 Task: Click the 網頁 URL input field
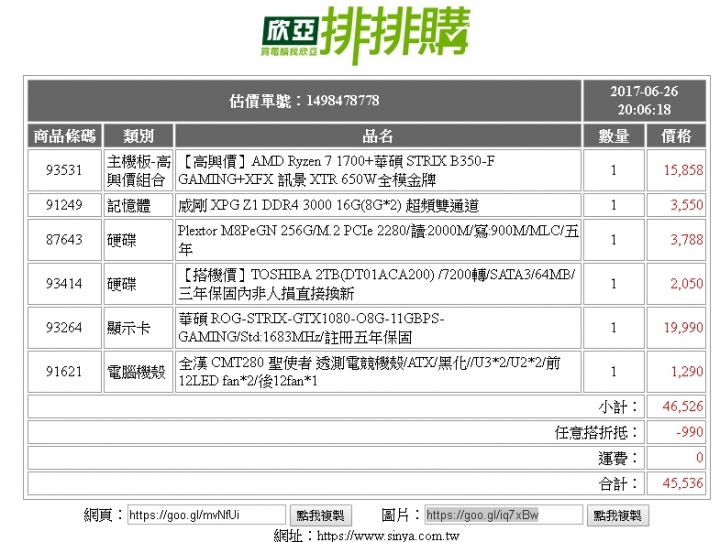pos(207,515)
